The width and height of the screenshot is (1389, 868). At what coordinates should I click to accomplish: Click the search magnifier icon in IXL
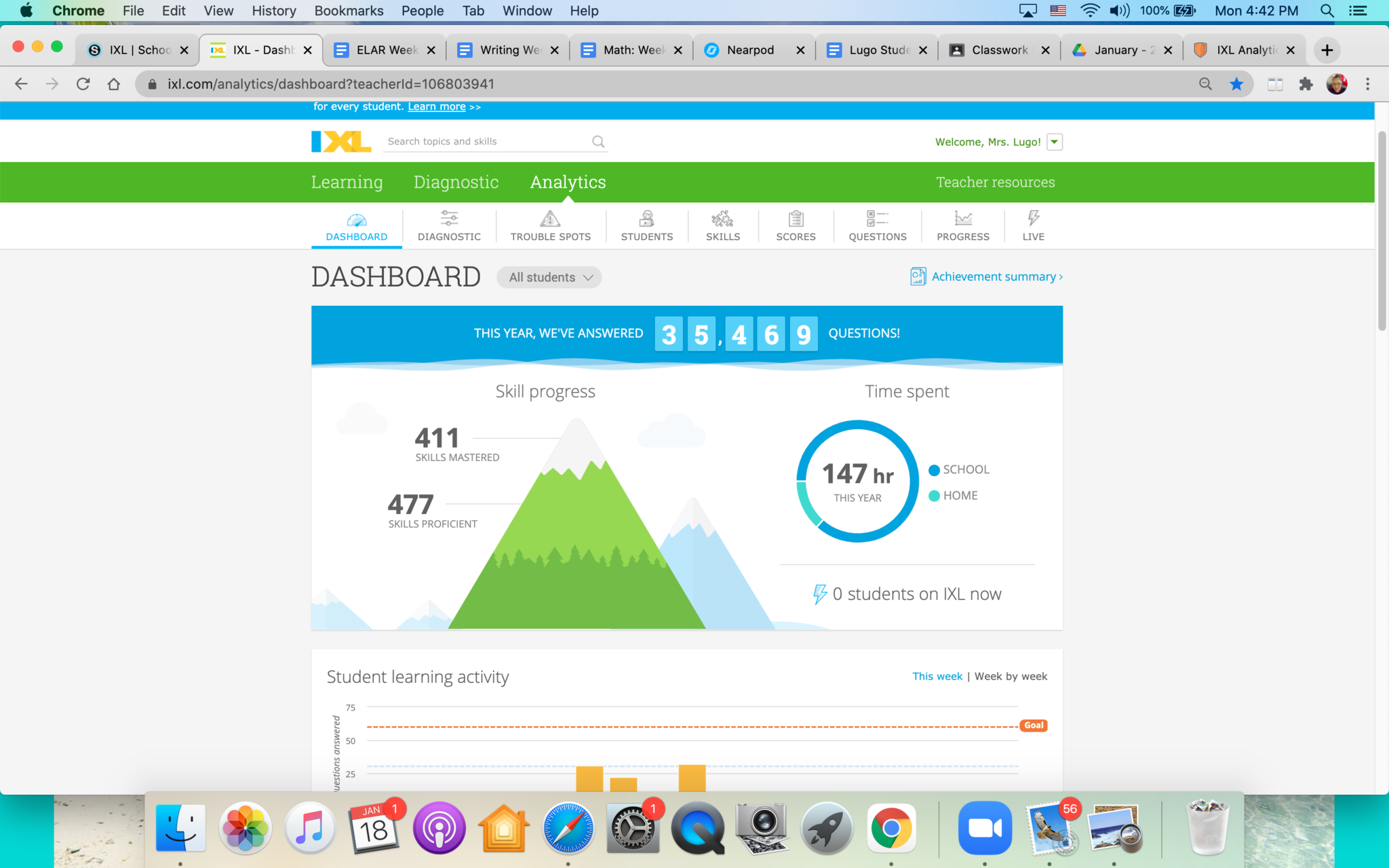[598, 142]
